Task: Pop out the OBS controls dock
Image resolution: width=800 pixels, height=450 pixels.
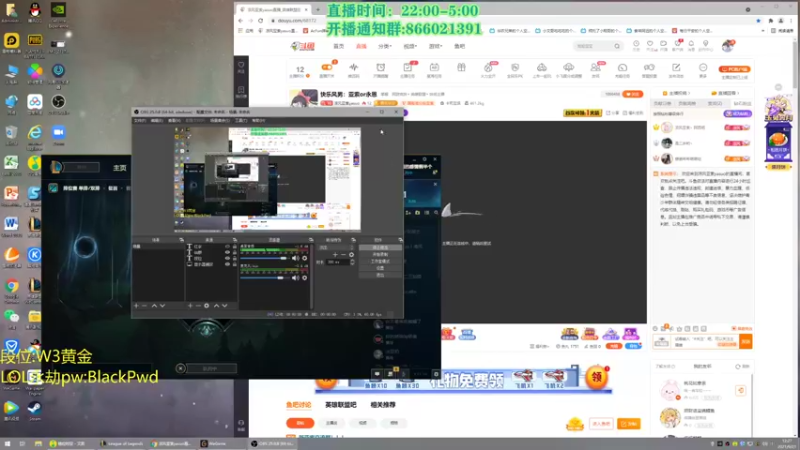Action: pos(400,240)
